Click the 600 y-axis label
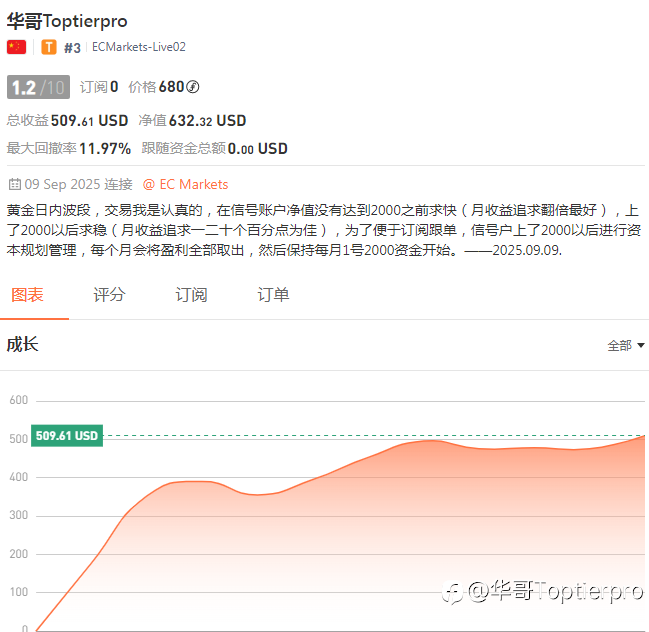This screenshot has width=649, height=632. click(19, 400)
